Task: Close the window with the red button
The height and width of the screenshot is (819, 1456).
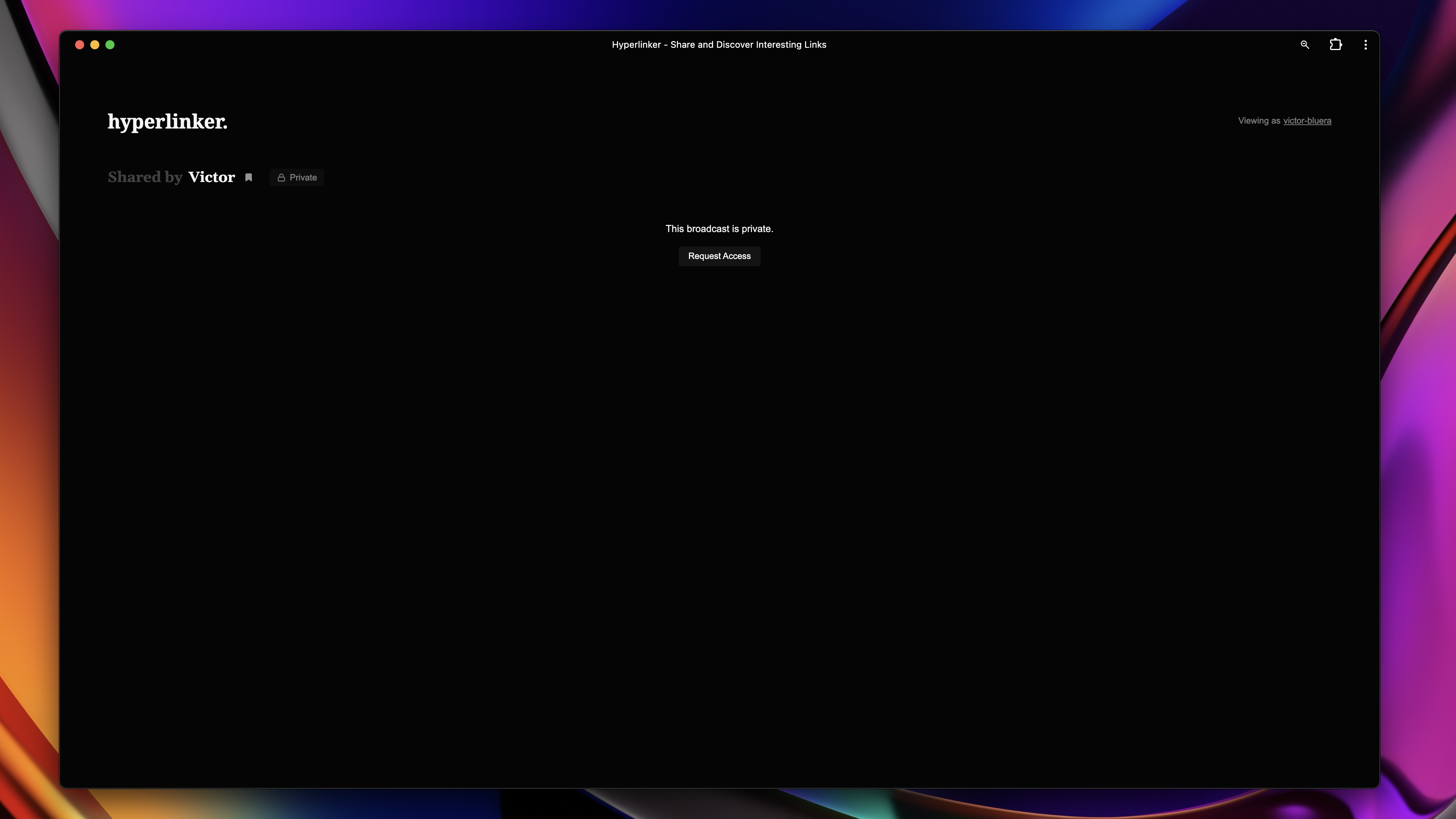Action: [80, 45]
